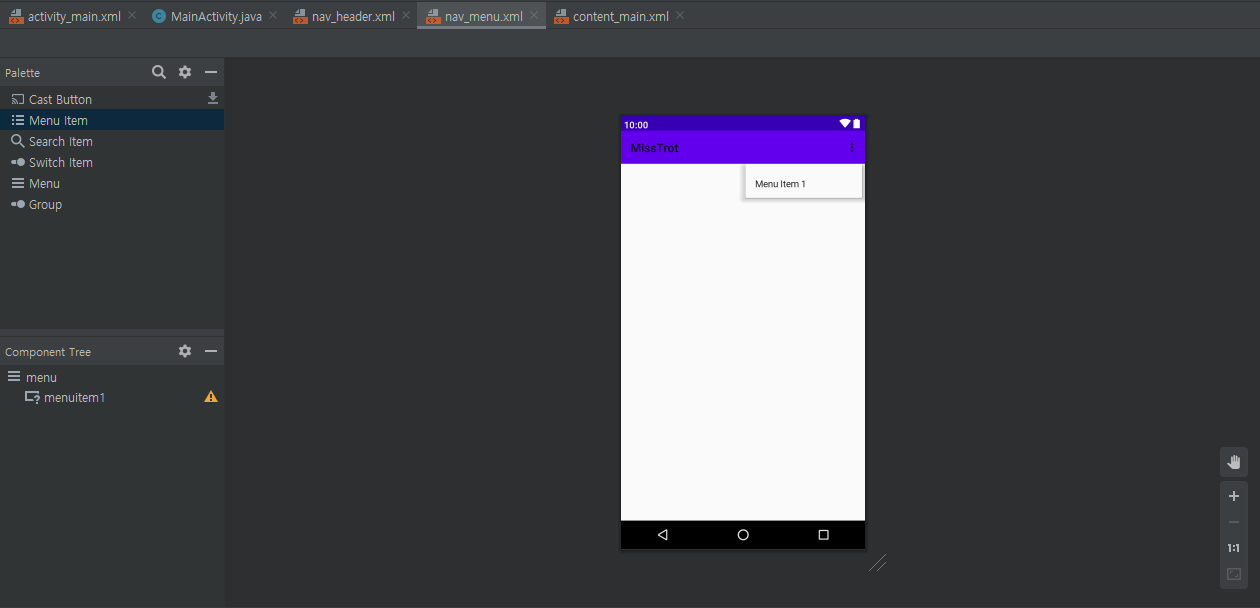
Task: Click the preview Recents navigation button
Action: (824, 535)
